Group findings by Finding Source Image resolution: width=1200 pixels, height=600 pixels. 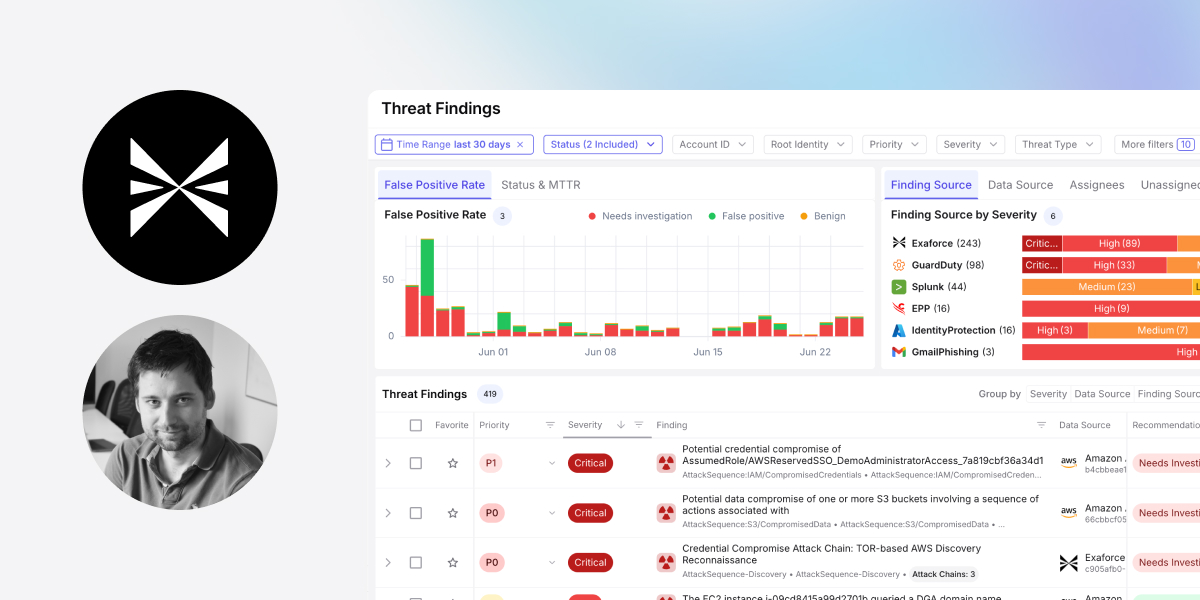[x=1168, y=394]
